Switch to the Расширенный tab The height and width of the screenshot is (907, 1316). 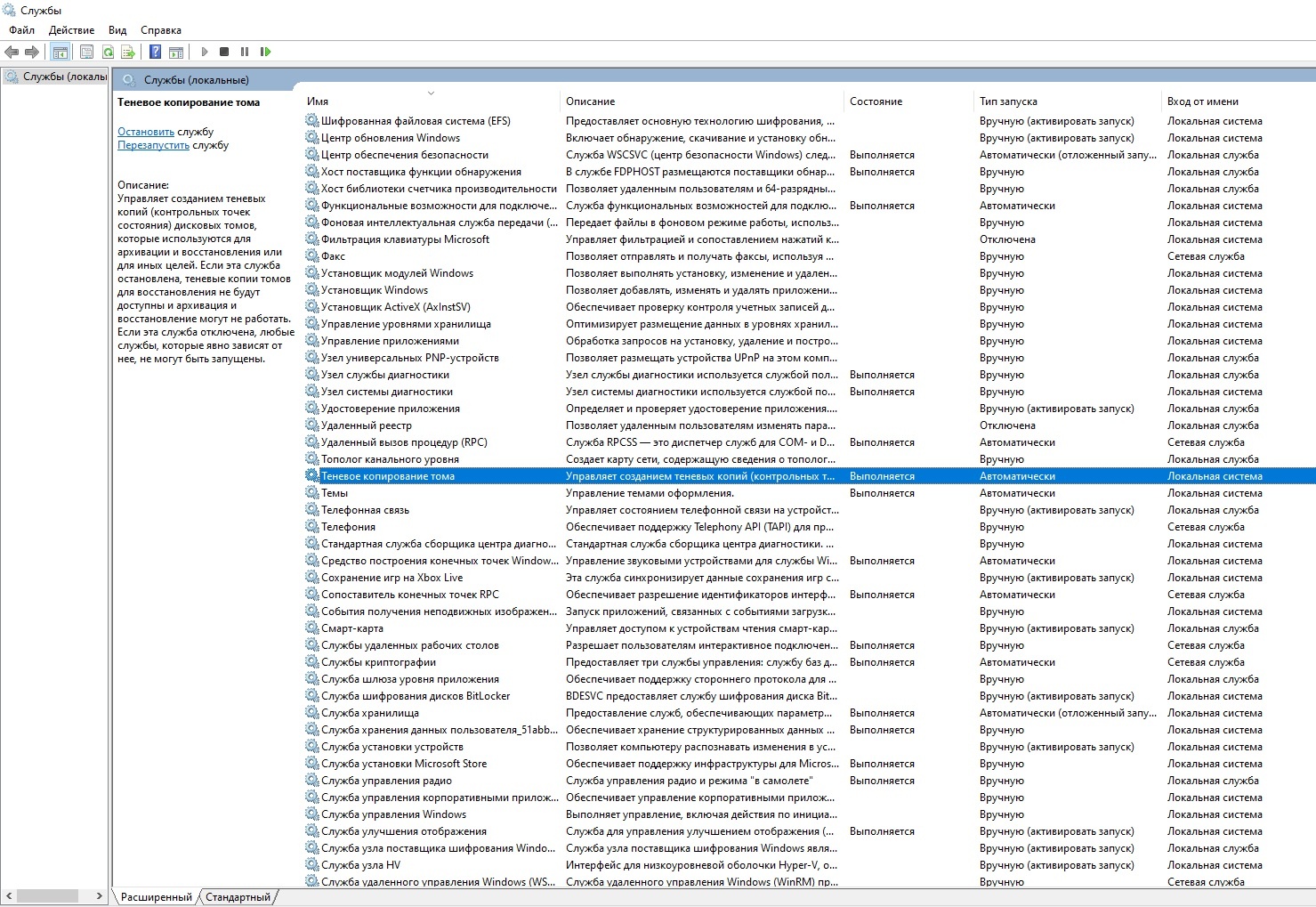click(x=157, y=896)
